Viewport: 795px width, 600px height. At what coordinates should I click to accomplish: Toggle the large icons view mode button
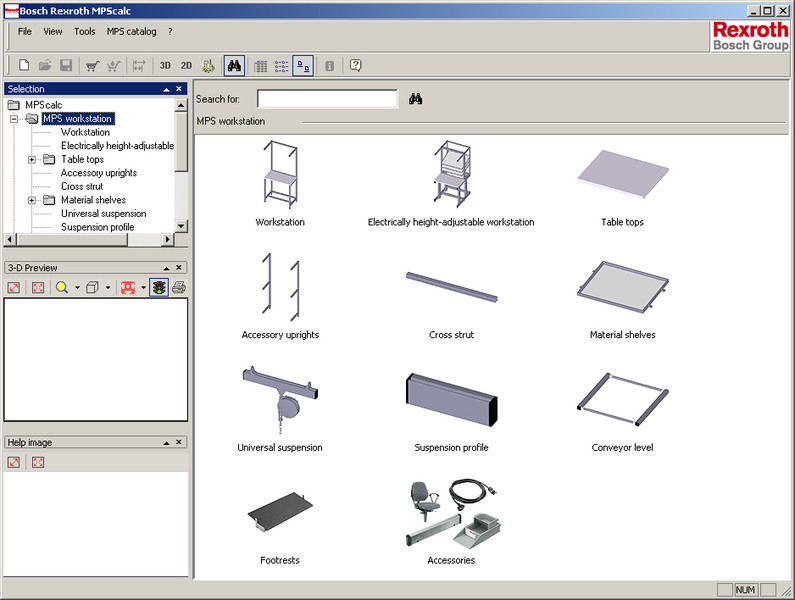pos(305,66)
